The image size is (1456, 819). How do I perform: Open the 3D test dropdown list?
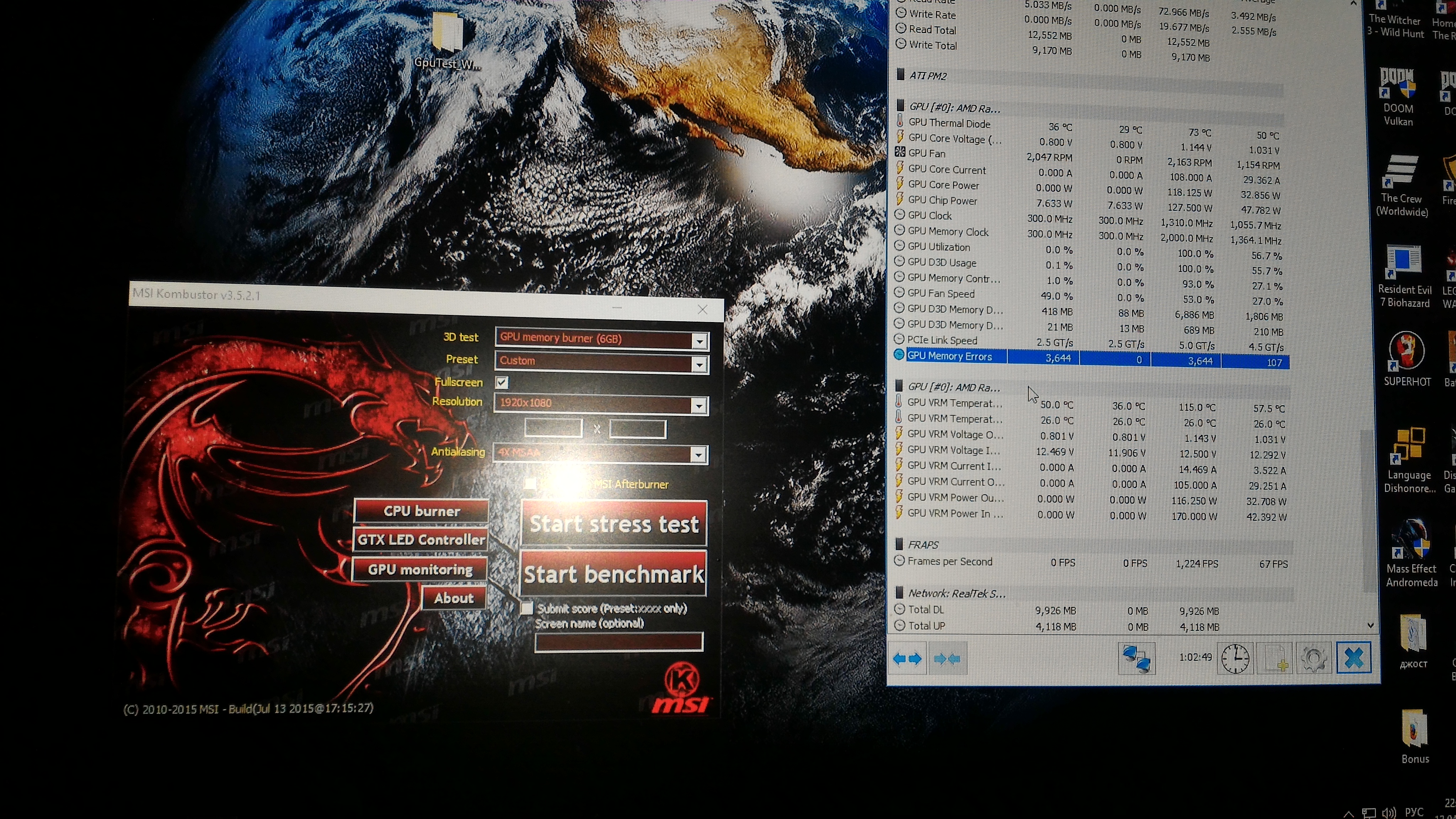click(699, 341)
